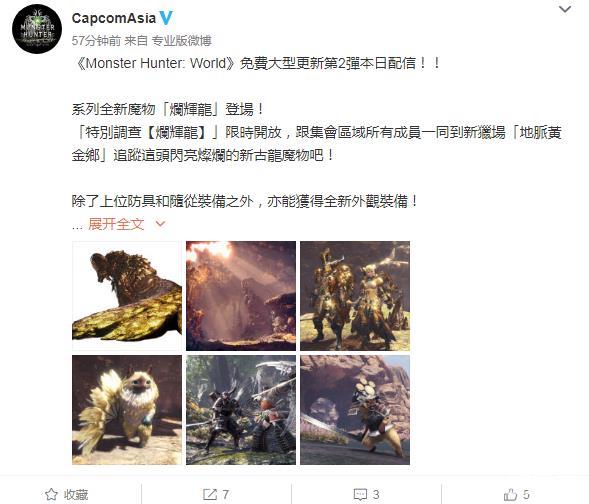
Task: Open the comments speech bubble icon
Action: click(360, 494)
